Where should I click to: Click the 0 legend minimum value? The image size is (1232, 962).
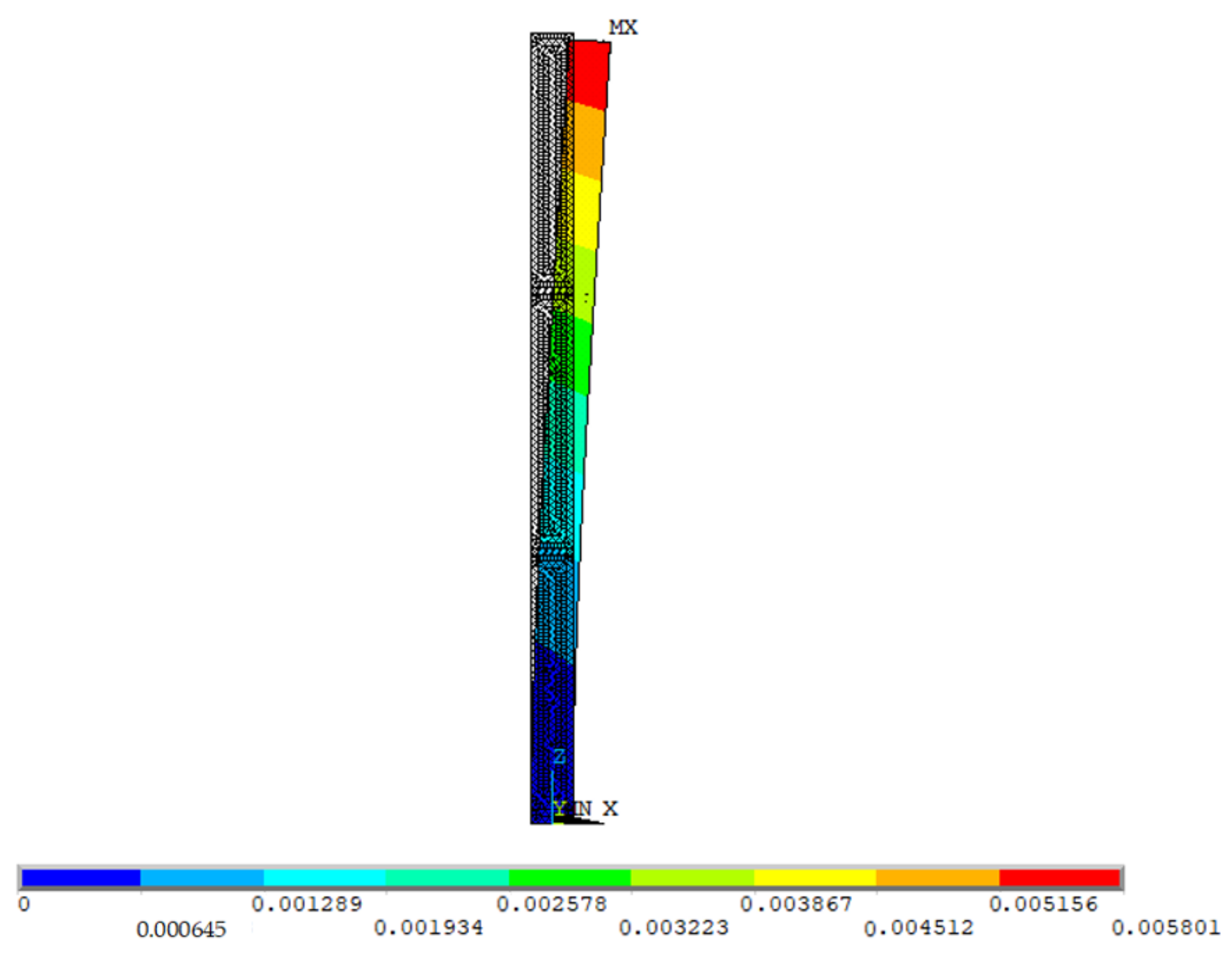[x=24, y=904]
